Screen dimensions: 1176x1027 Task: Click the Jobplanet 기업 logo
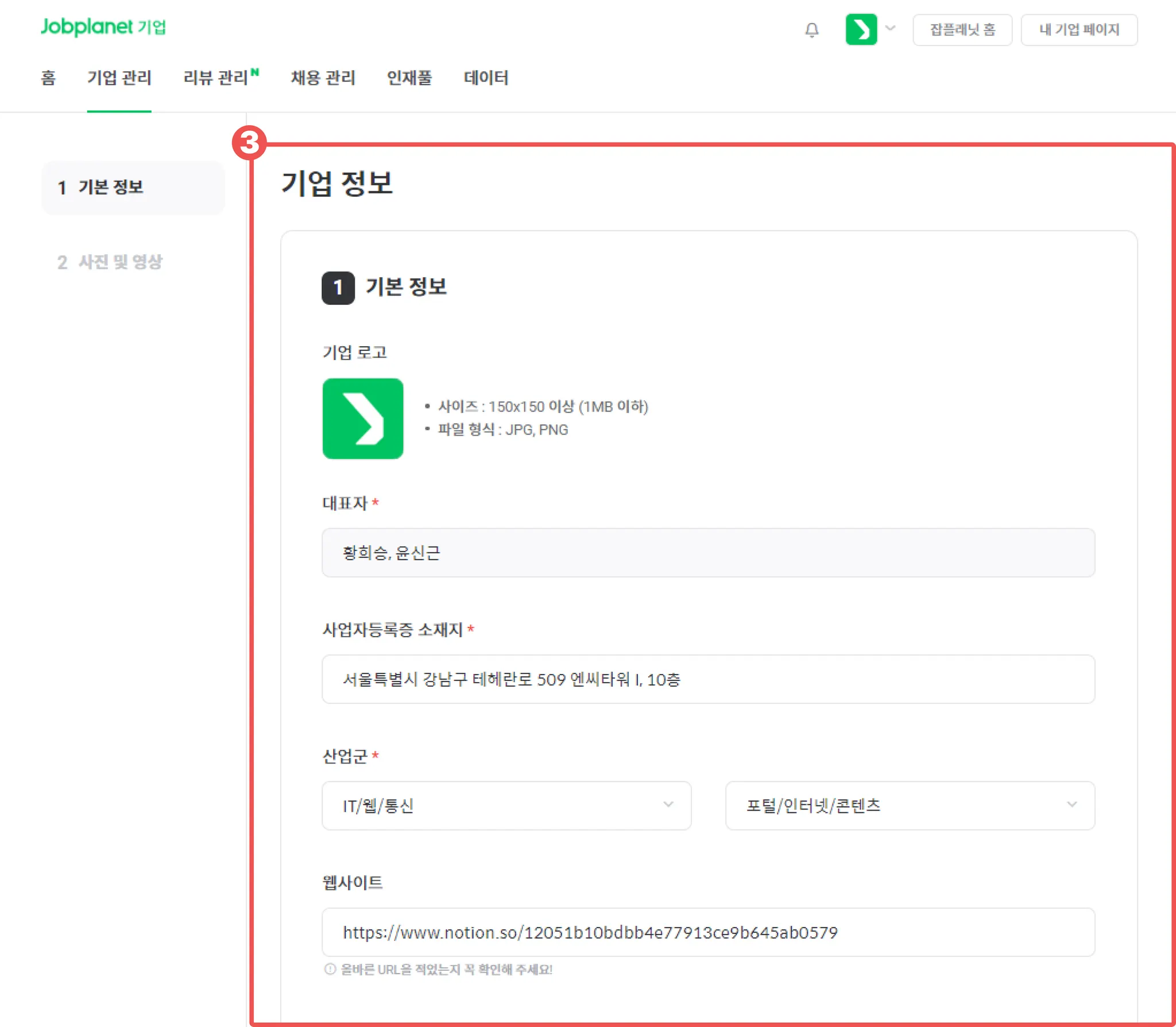(103, 27)
